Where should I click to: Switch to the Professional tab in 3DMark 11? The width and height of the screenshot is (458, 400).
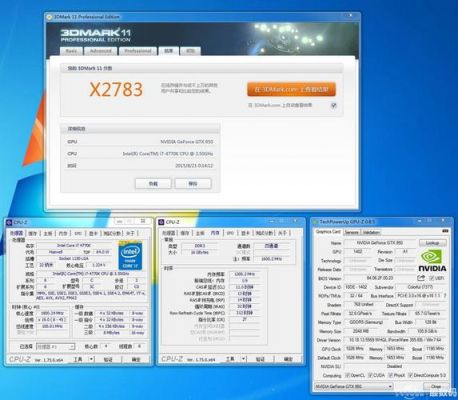coord(138,51)
